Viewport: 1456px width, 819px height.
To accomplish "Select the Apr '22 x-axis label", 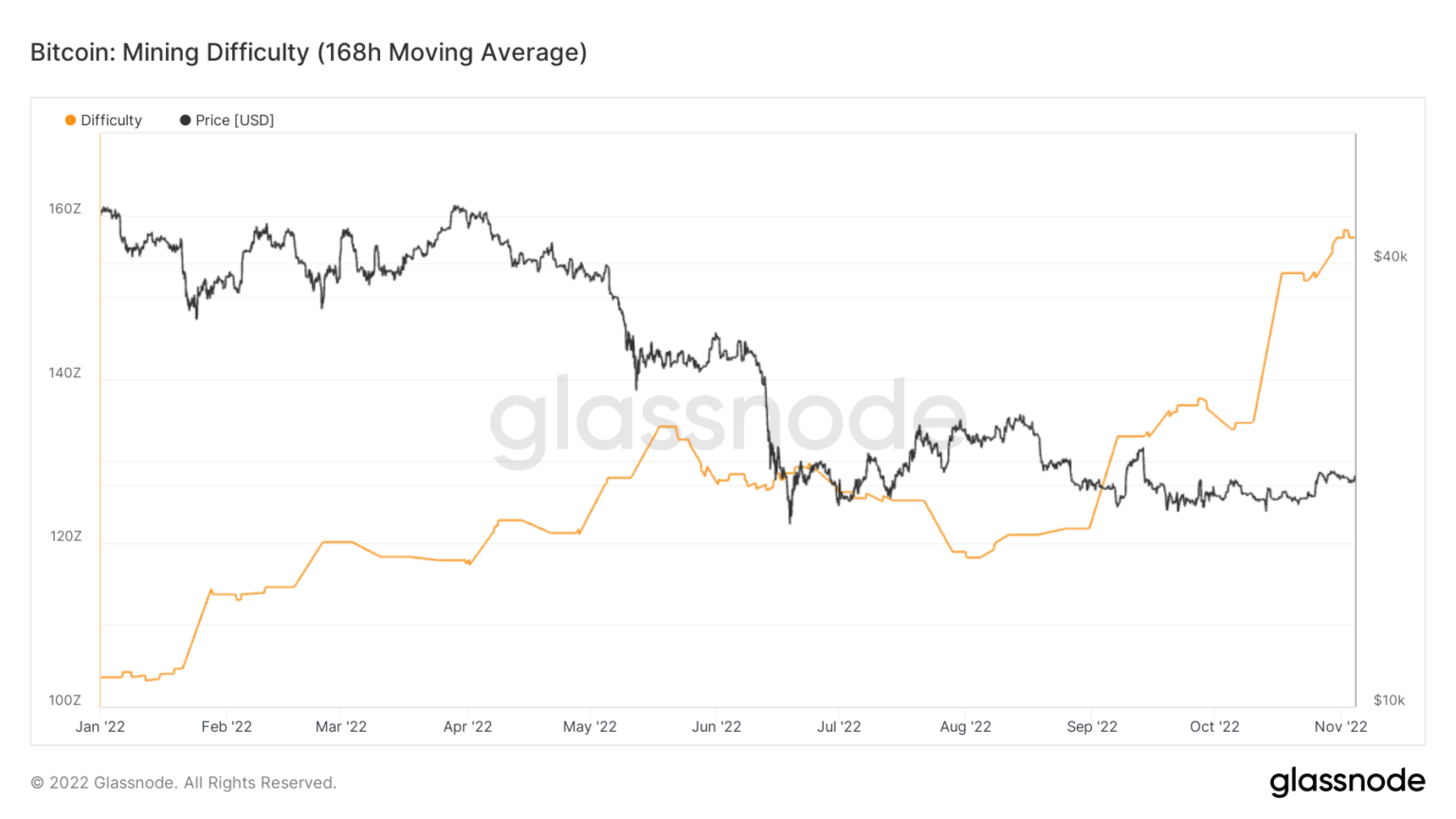I will (x=468, y=727).
